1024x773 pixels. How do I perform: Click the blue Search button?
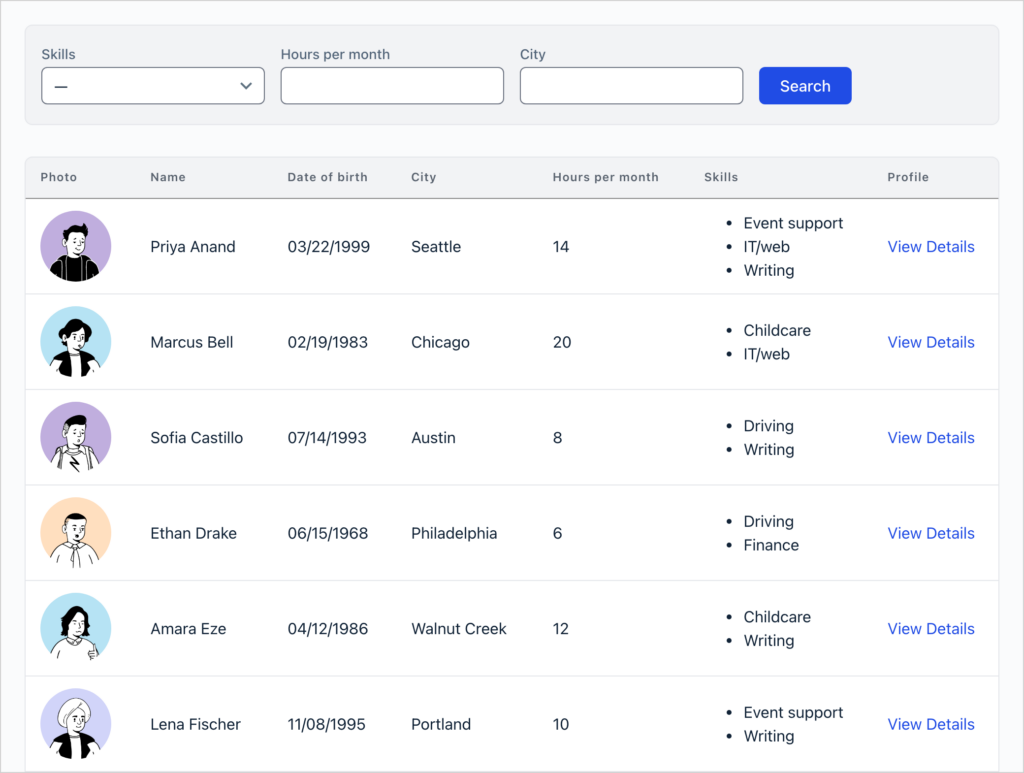coord(805,86)
